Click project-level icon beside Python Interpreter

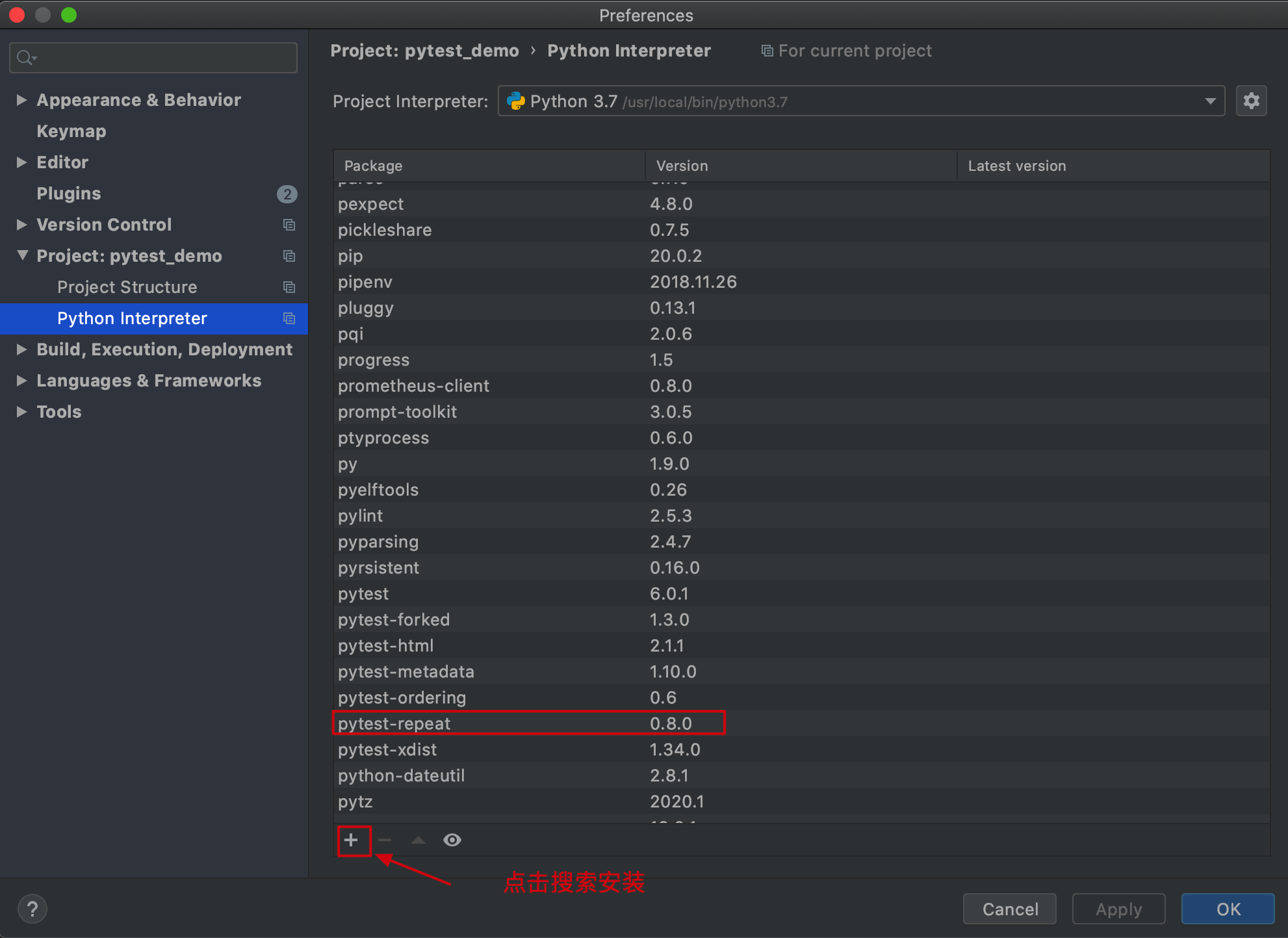289,318
